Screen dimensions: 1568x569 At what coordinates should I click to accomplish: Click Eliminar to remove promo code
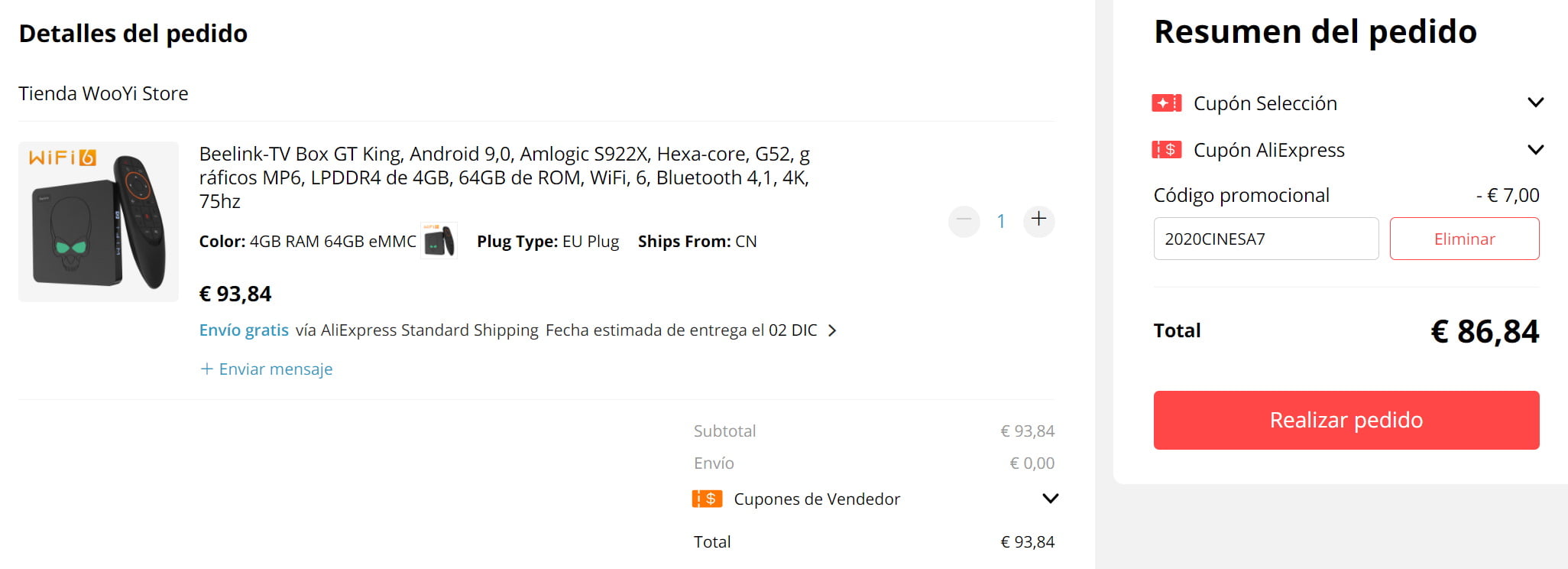click(x=1463, y=239)
